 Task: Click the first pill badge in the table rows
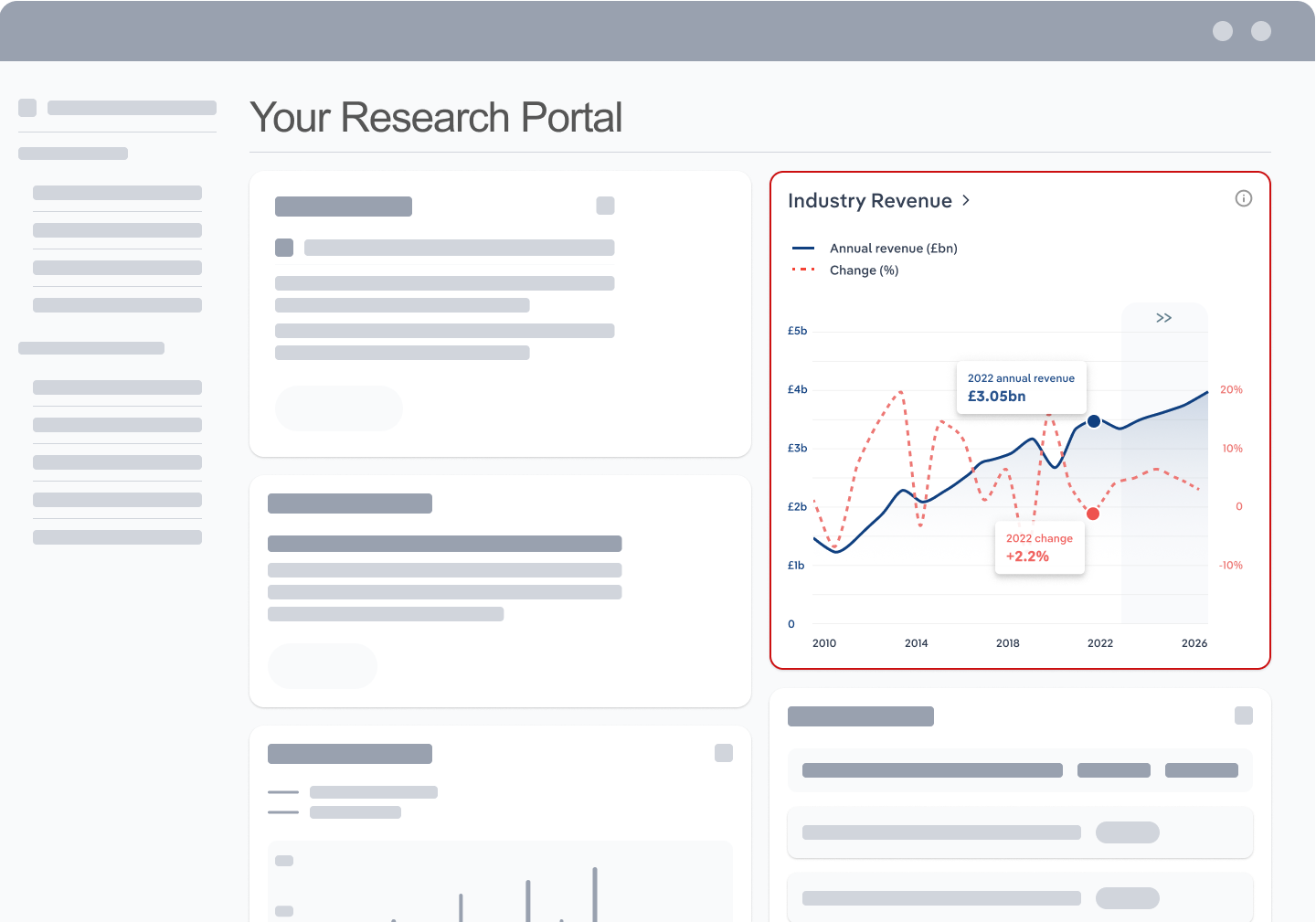[1127, 832]
